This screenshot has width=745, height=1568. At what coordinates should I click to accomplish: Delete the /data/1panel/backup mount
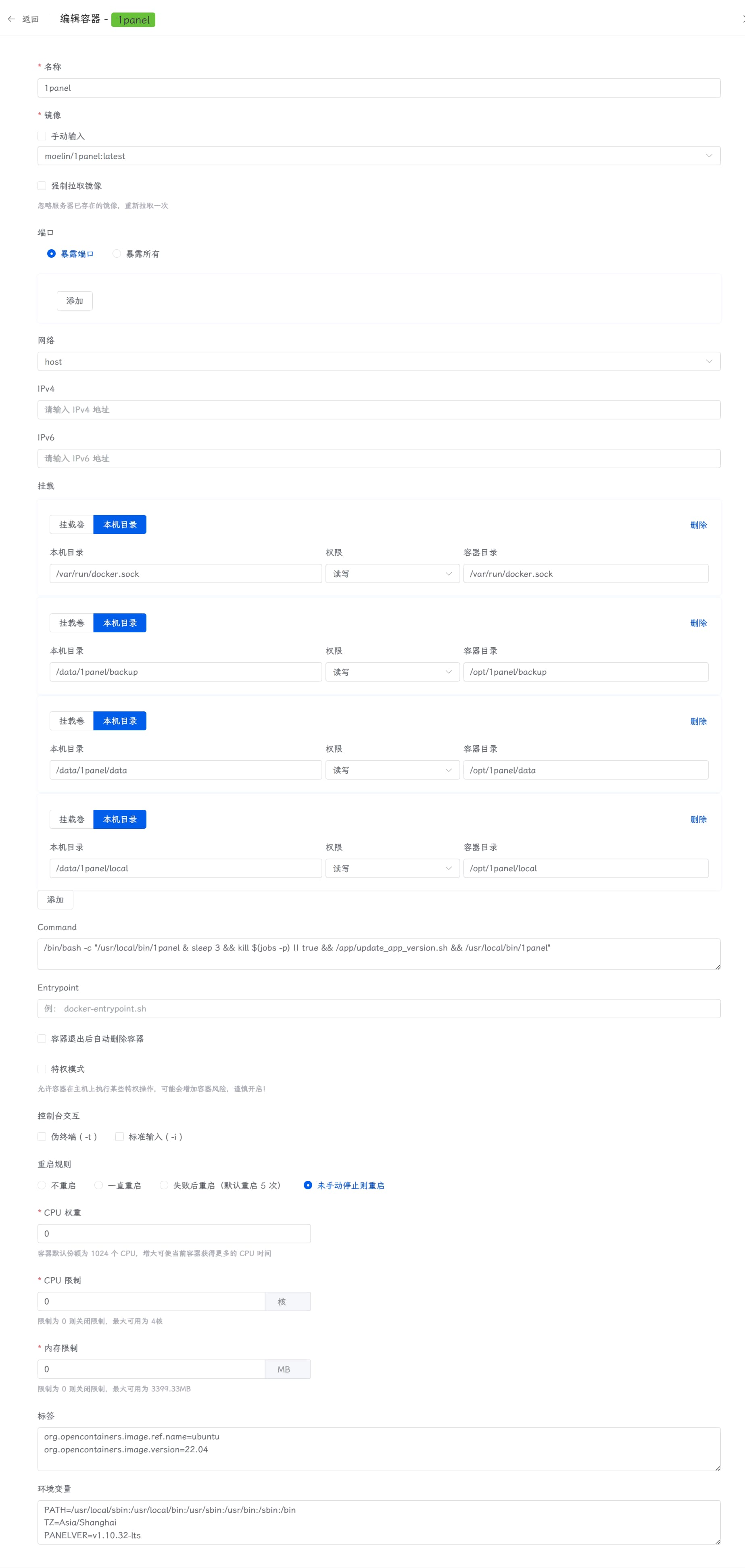click(698, 623)
